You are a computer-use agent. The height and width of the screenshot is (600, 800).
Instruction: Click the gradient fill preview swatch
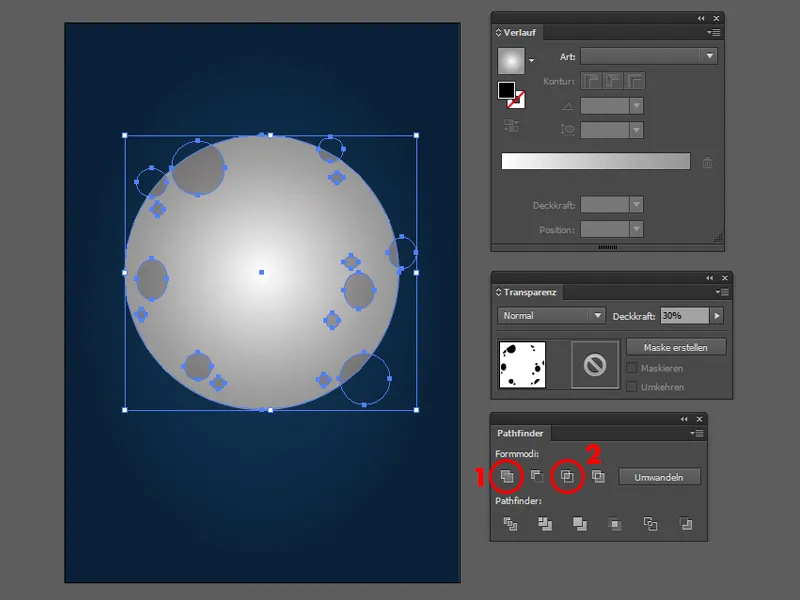tap(511, 61)
